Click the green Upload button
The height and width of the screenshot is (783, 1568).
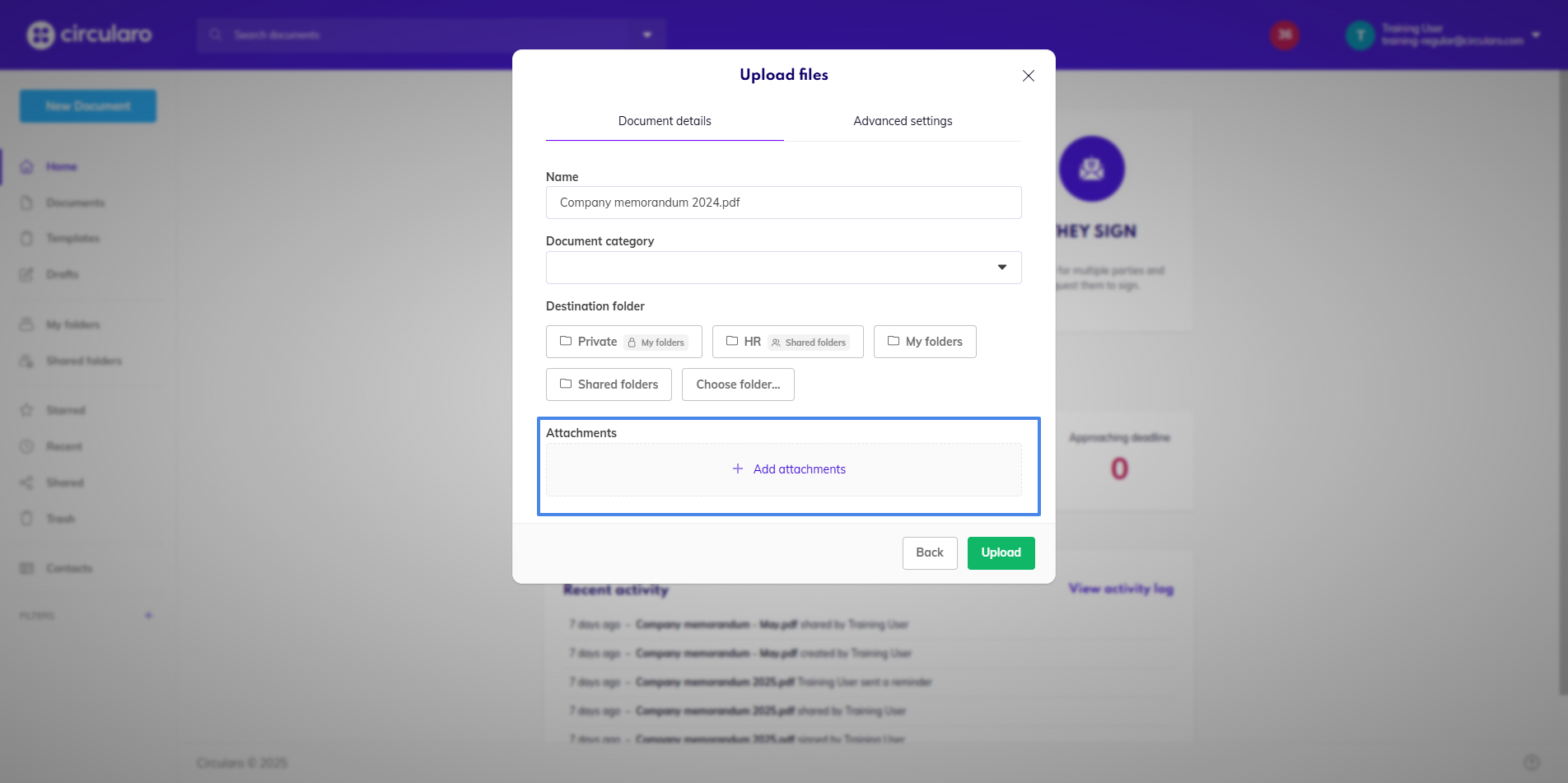pyautogui.click(x=1001, y=553)
